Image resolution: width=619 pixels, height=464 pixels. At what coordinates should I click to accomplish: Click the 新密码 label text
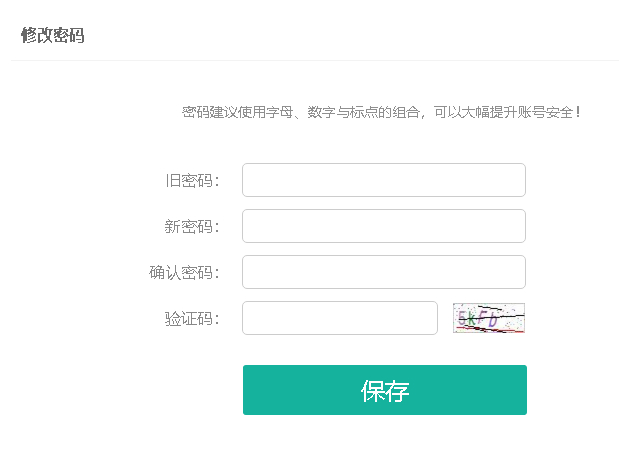pyautogui.click(x=191, y=227)
